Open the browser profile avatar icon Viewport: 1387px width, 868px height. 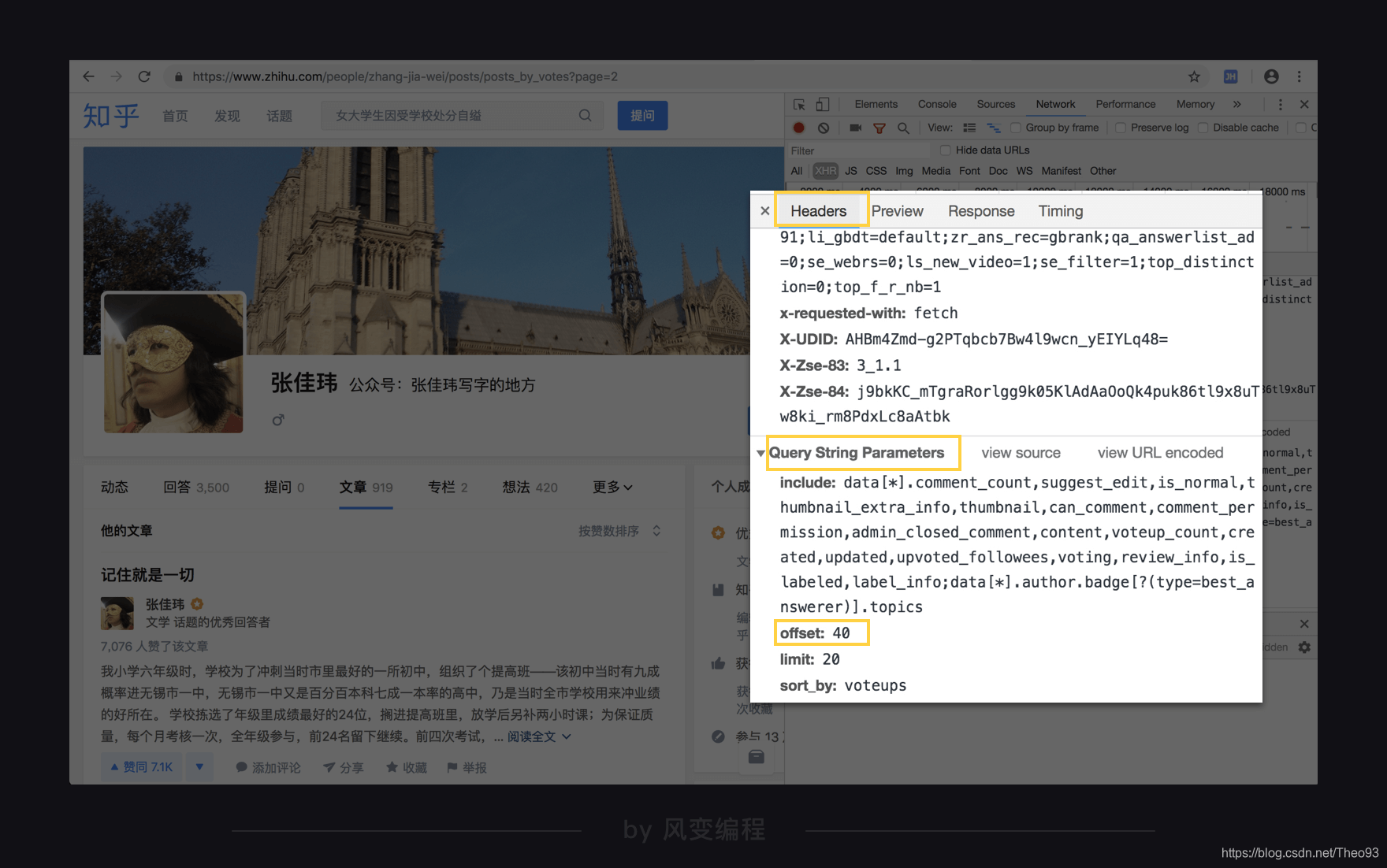(x=1271, y=76)
